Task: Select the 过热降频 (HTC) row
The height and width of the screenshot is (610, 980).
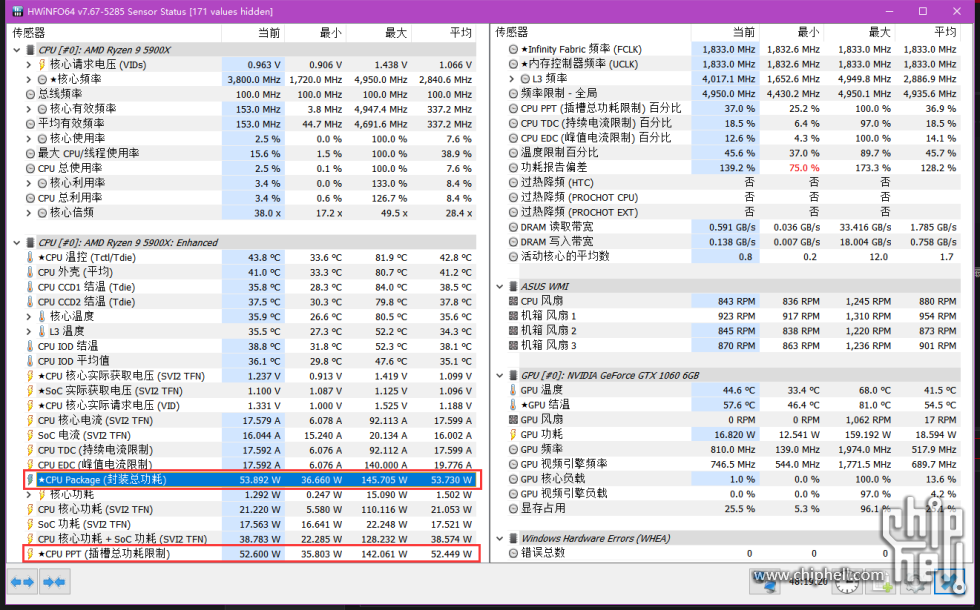Action: coord(733,182)
